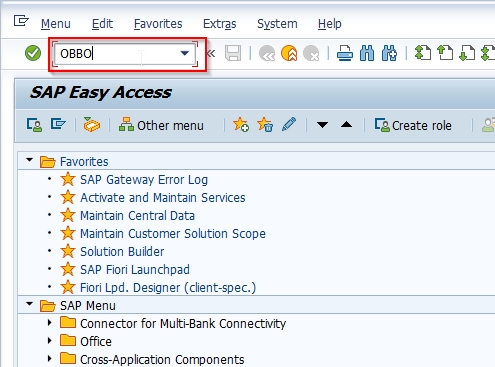495x367 pixels.
Task: Expand the Office folder node
Action: 50,341
